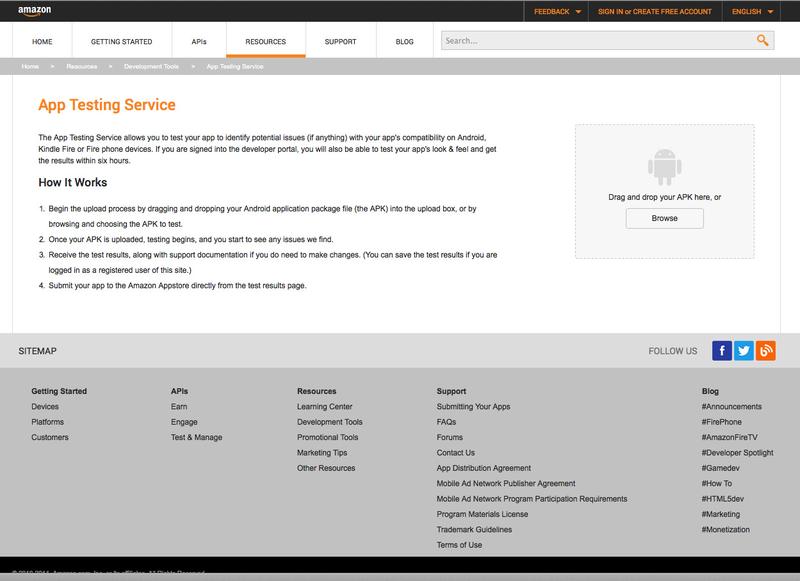
Task: Open the Marketing Tips link
Action: 322,452
